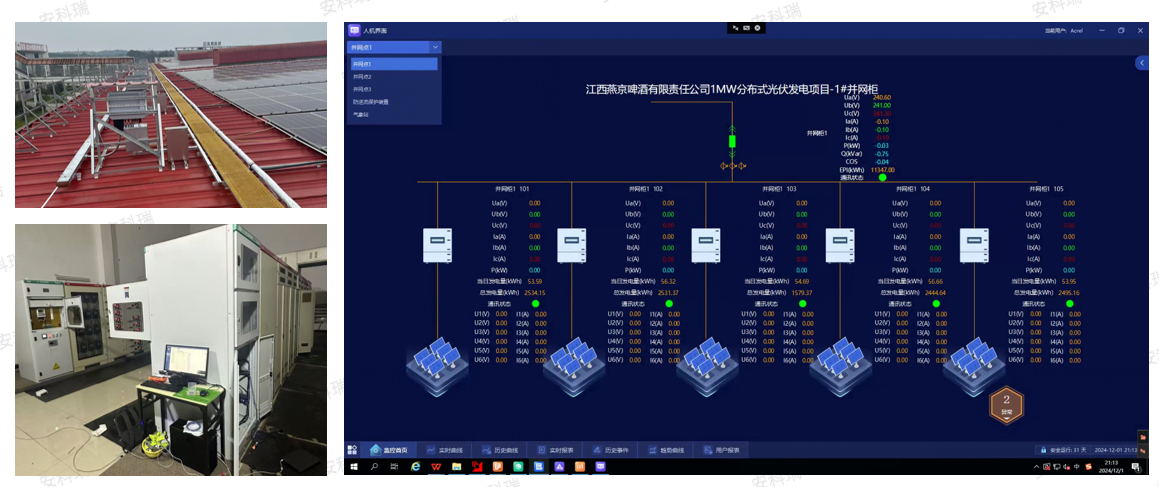
Task: Open the 历史事件 tab
Action: [x=611, y=449]
